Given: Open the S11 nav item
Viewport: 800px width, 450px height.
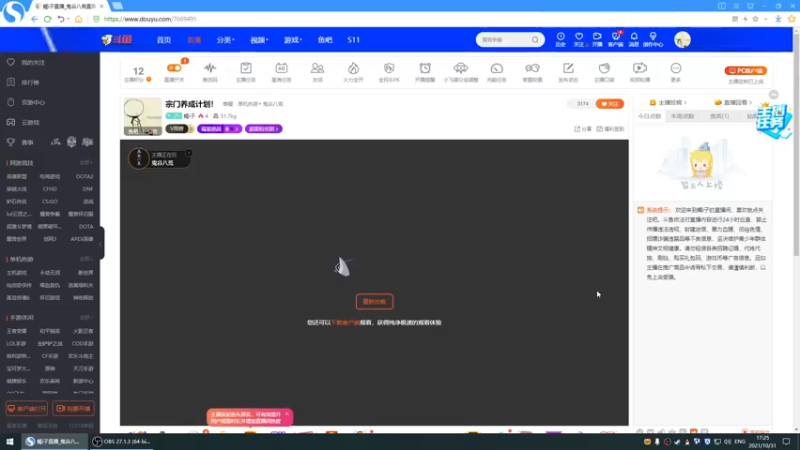Looking at the screenshot, I should (354, 40).
